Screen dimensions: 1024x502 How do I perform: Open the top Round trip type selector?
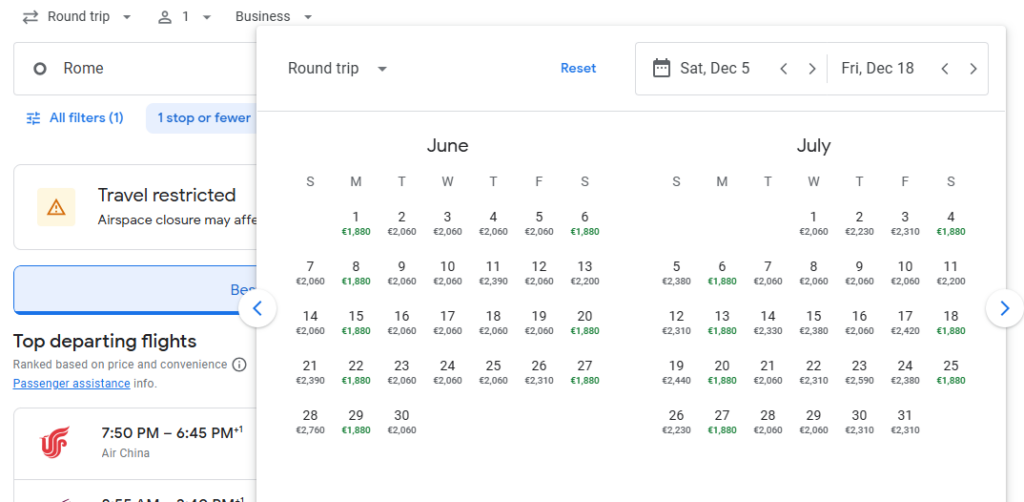(x=77, y=17)
